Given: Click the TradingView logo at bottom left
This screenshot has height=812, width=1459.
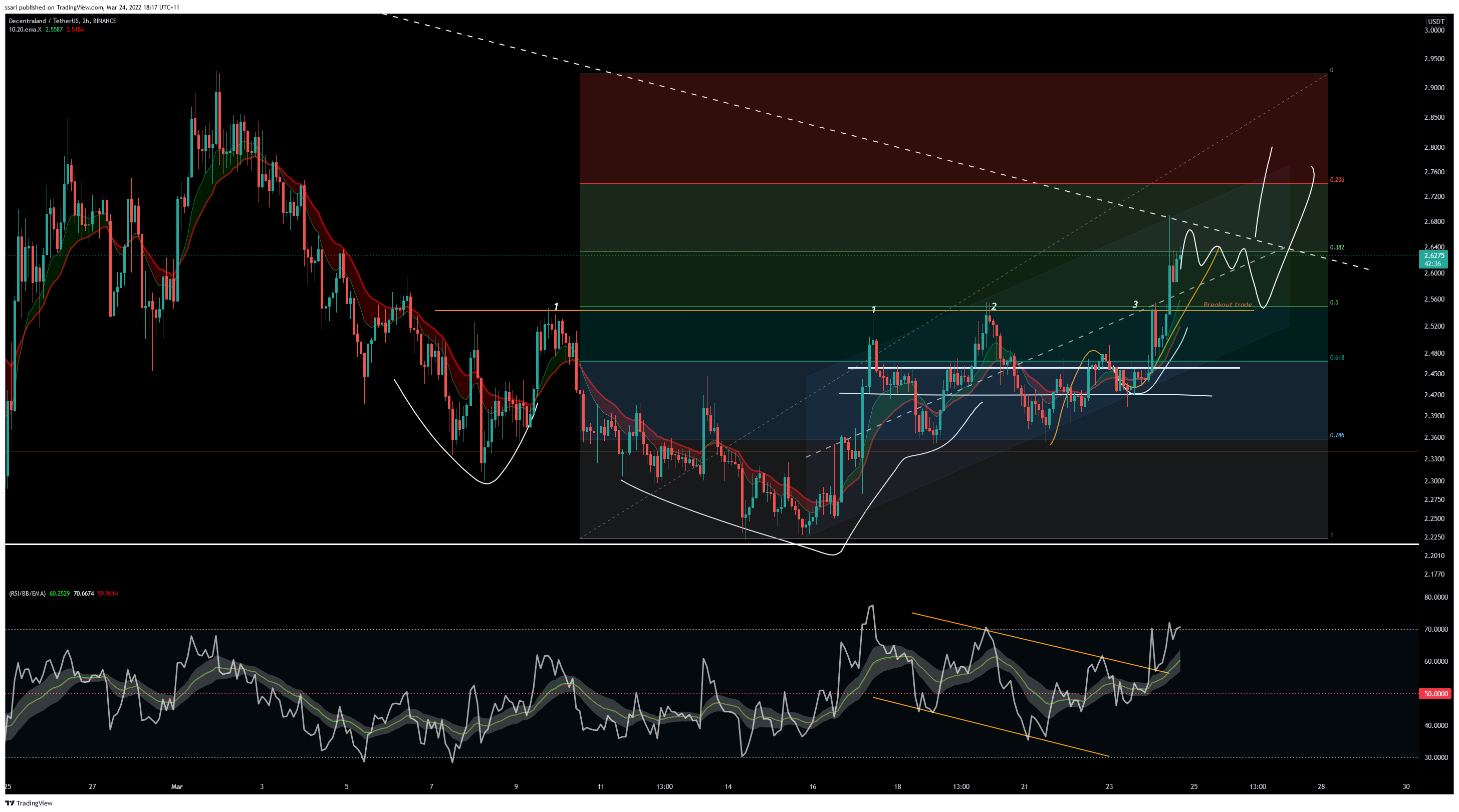Looking at the screenshot, I should coord(29,803).
